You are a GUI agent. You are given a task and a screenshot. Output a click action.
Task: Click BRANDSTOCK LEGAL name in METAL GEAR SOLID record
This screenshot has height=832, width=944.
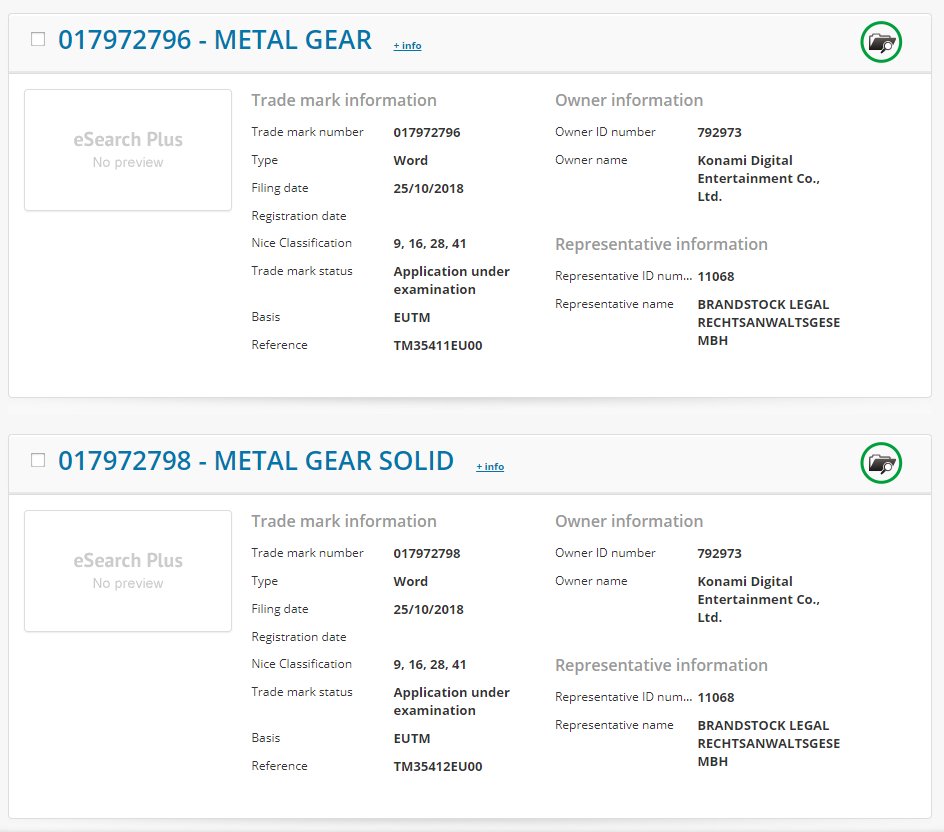coord(769,744)
